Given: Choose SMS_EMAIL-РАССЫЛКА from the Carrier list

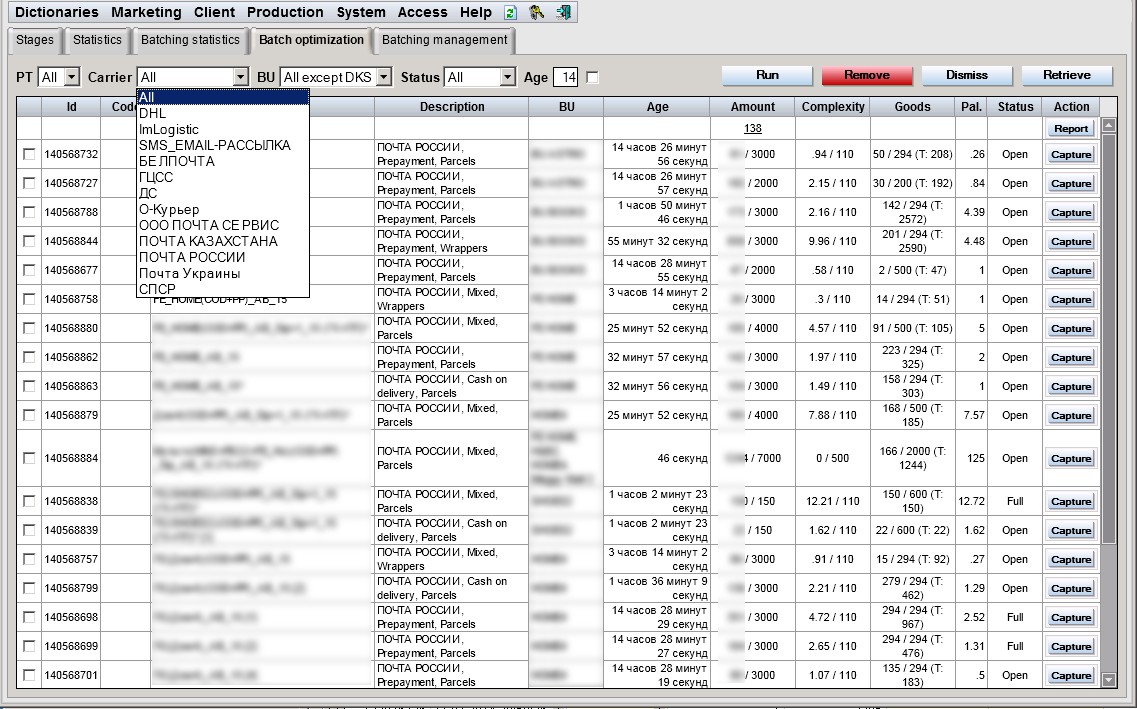Looking at the screenshot, I should tap(223, 145).
